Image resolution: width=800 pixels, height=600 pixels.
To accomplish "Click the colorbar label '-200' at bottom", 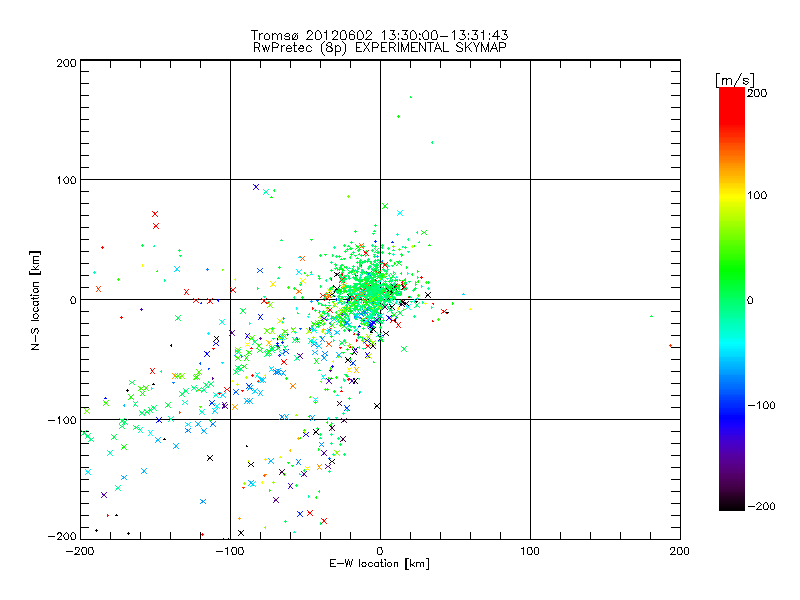I will tap(761, 506).
